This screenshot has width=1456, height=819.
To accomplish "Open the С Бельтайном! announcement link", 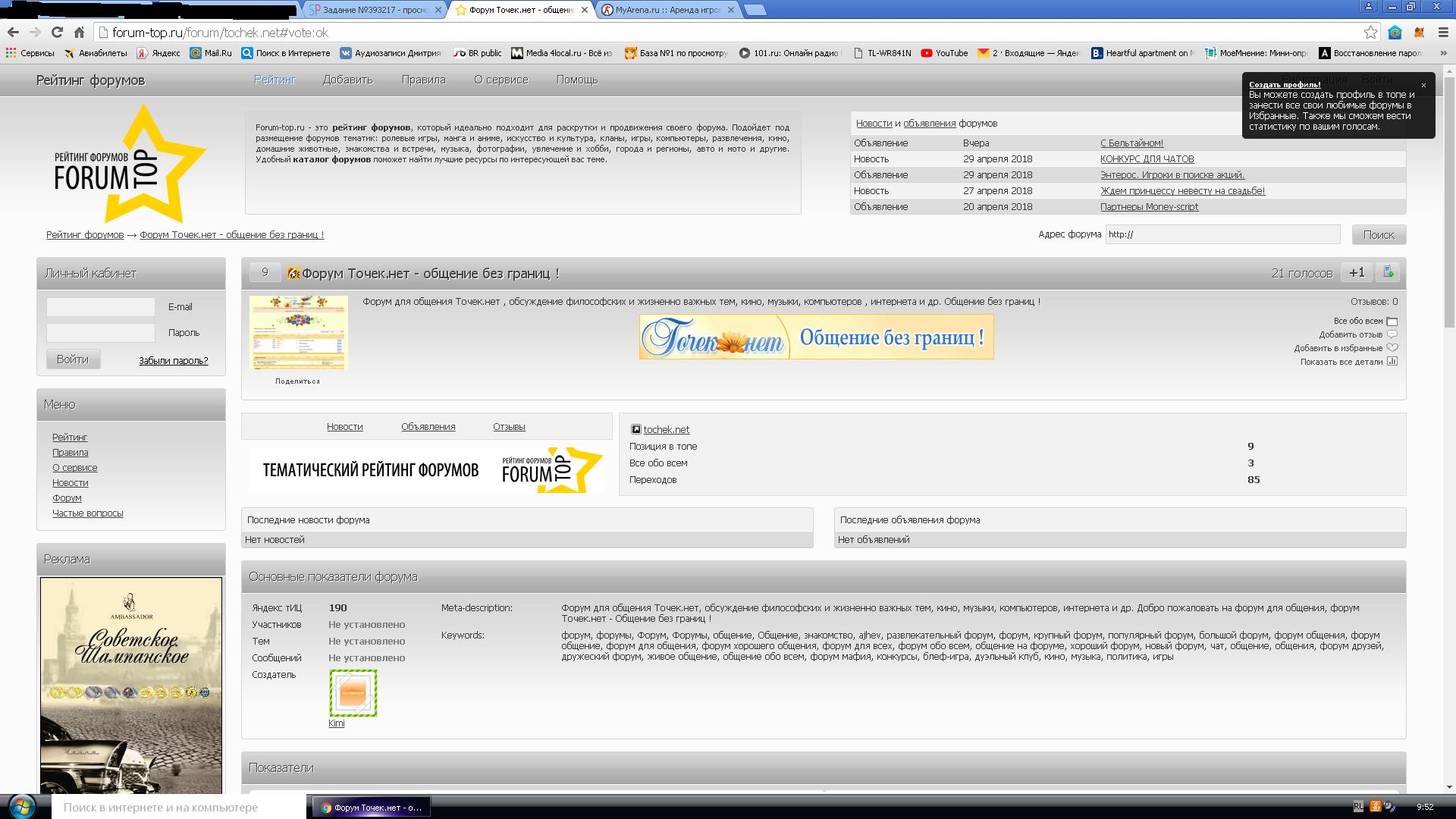I will click(1131, 143).
